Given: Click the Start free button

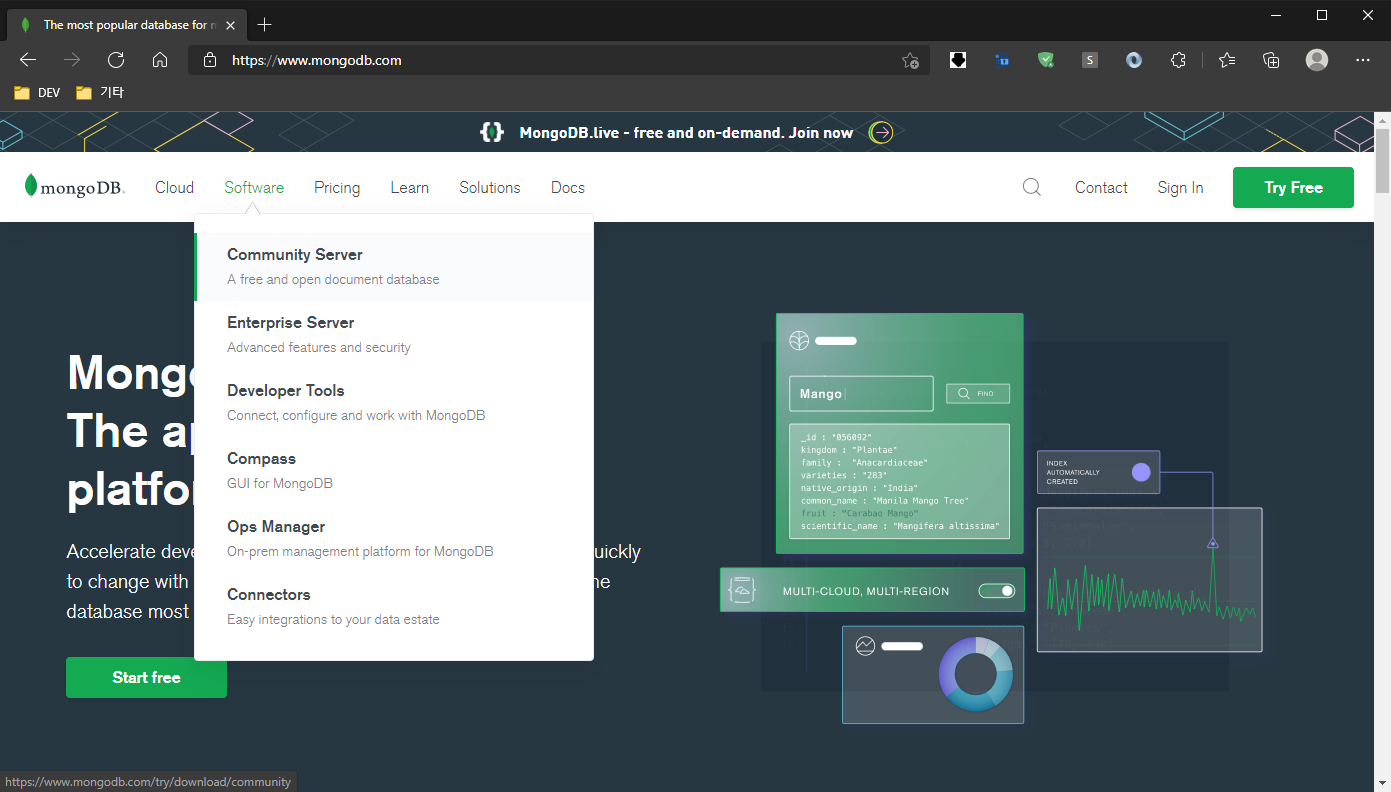Looking at the screenshot, I should click(x=146, y=677).
